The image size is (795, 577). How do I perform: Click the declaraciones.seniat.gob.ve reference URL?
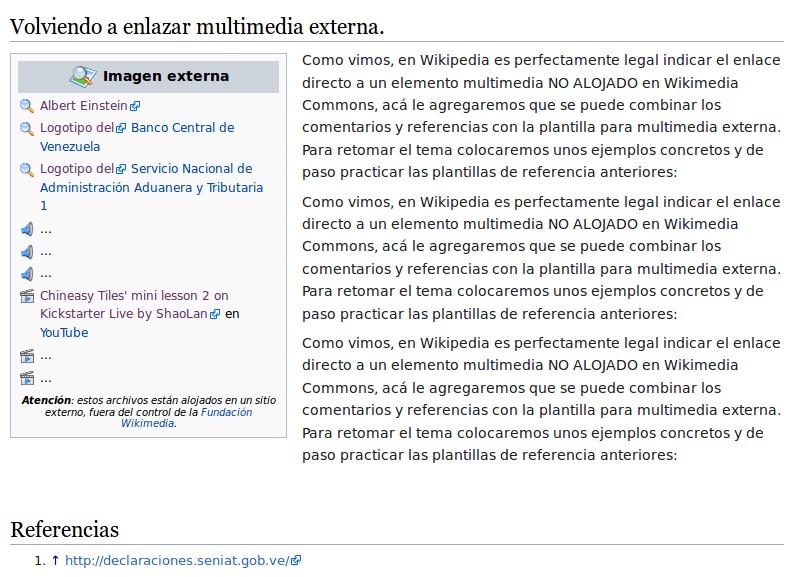pos(177,561)
